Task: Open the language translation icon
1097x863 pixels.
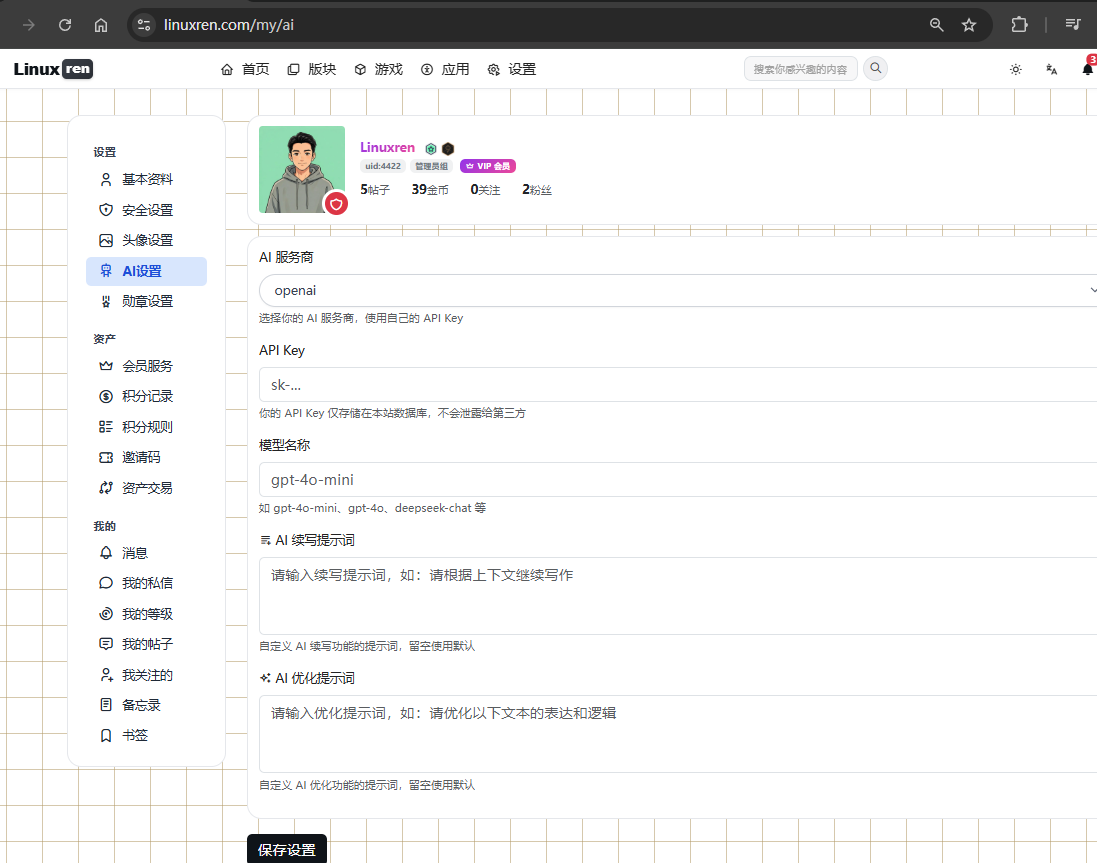Action: pos(1052,69)
